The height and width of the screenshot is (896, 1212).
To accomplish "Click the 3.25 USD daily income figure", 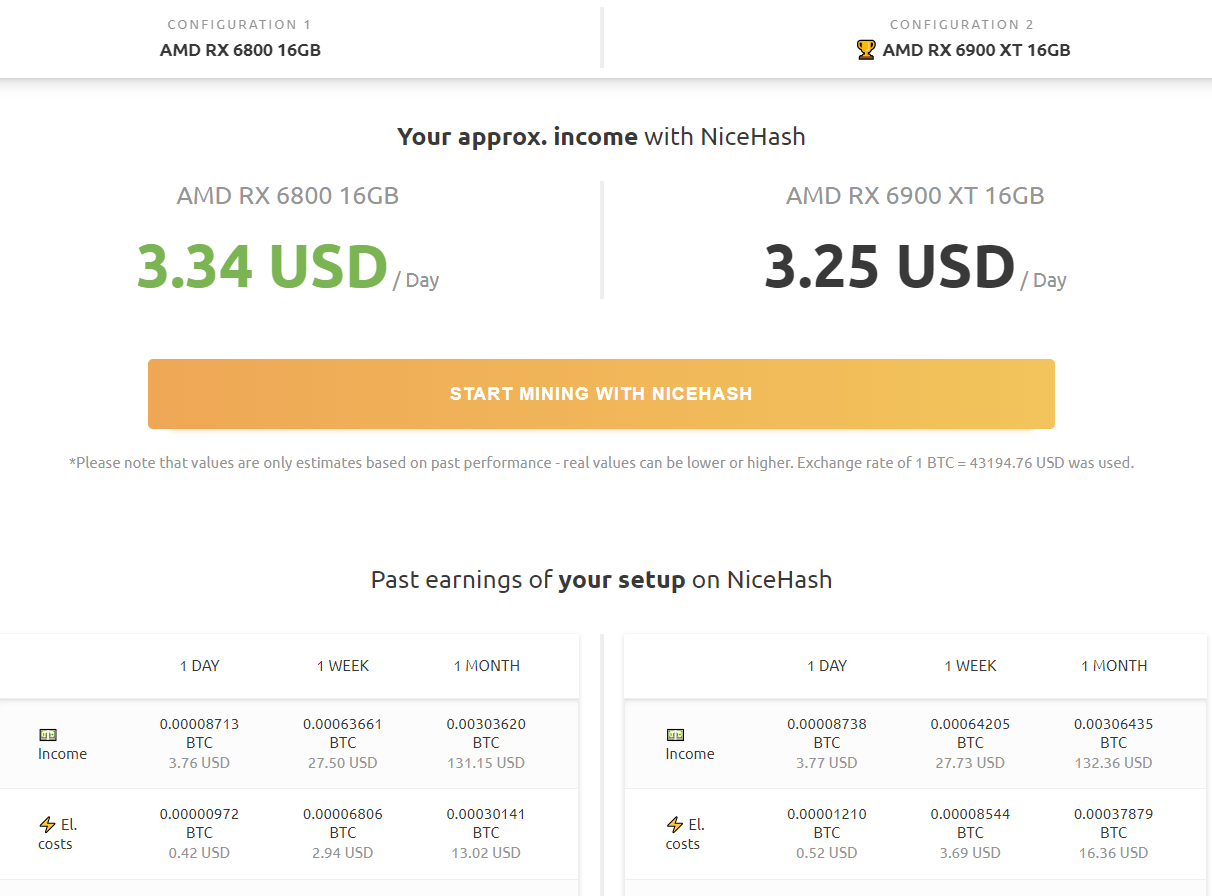I will 889,267.
